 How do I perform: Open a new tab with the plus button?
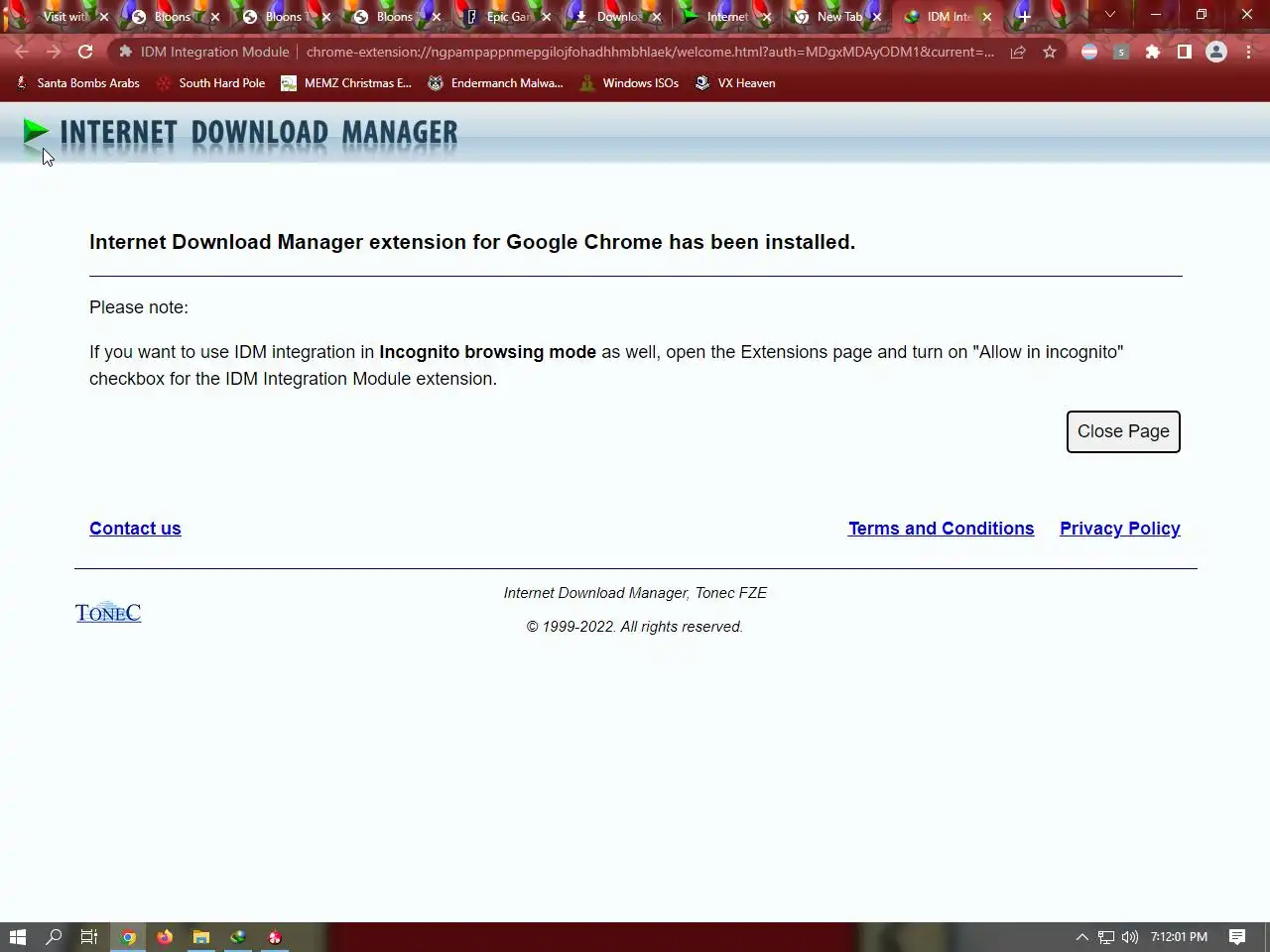tap(1025, 16)
